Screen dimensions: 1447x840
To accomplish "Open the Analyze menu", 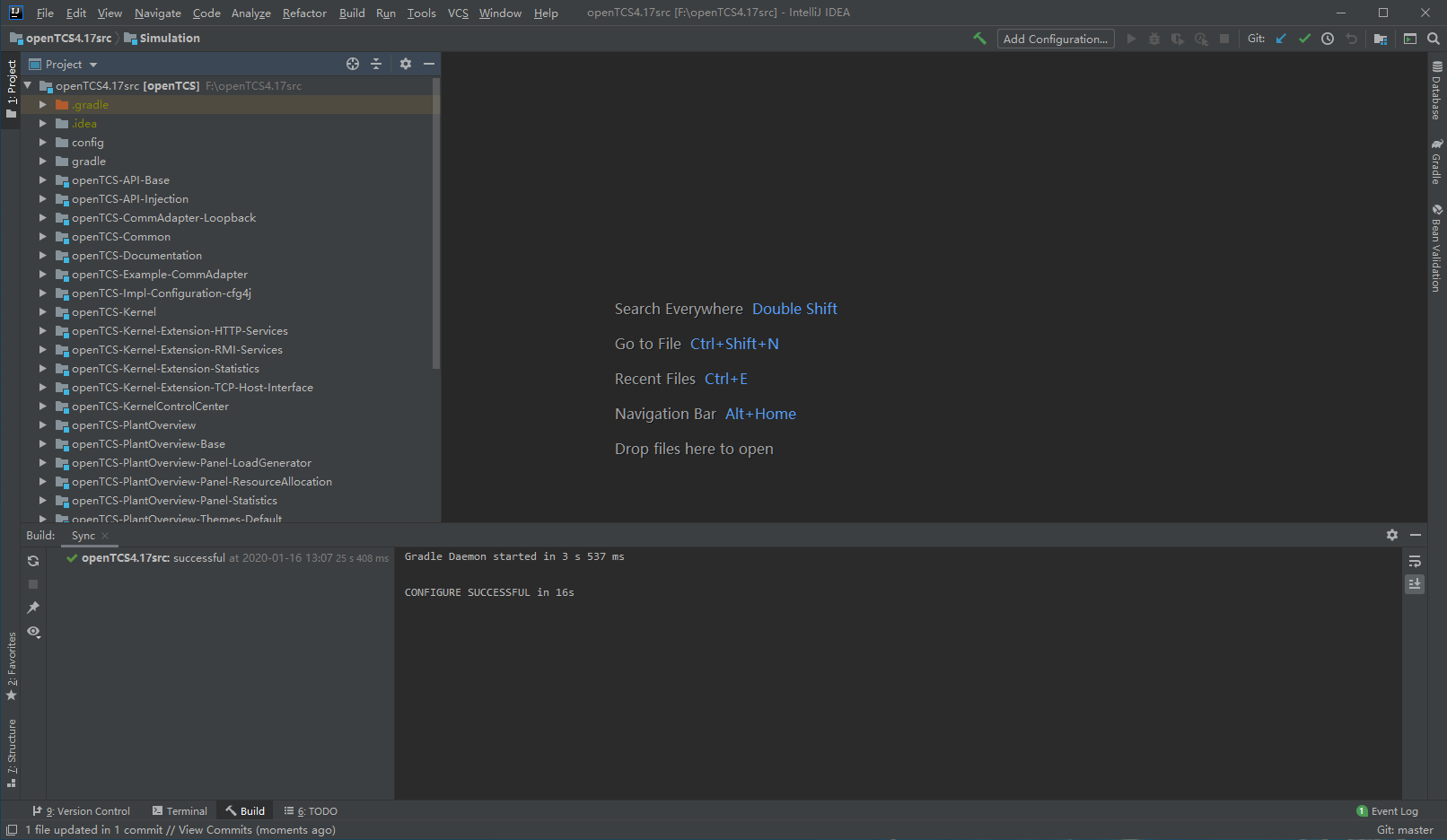I will coord(251,13).
